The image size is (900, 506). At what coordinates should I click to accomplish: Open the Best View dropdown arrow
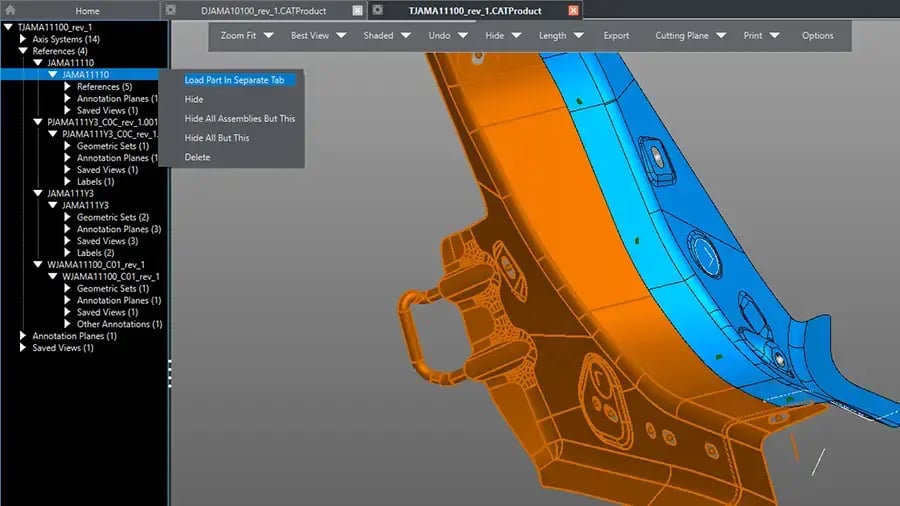click(341, 36)
